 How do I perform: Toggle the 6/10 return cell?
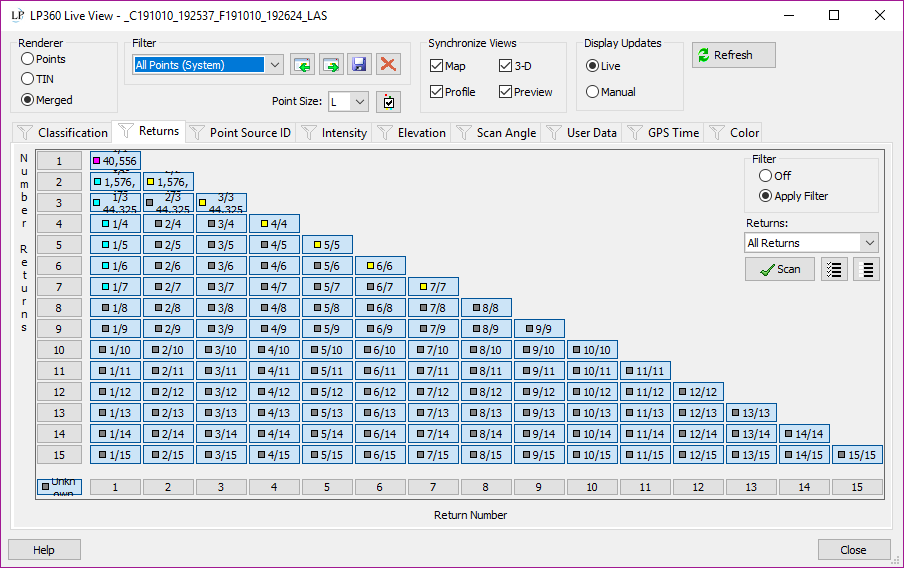click(380, 350)
